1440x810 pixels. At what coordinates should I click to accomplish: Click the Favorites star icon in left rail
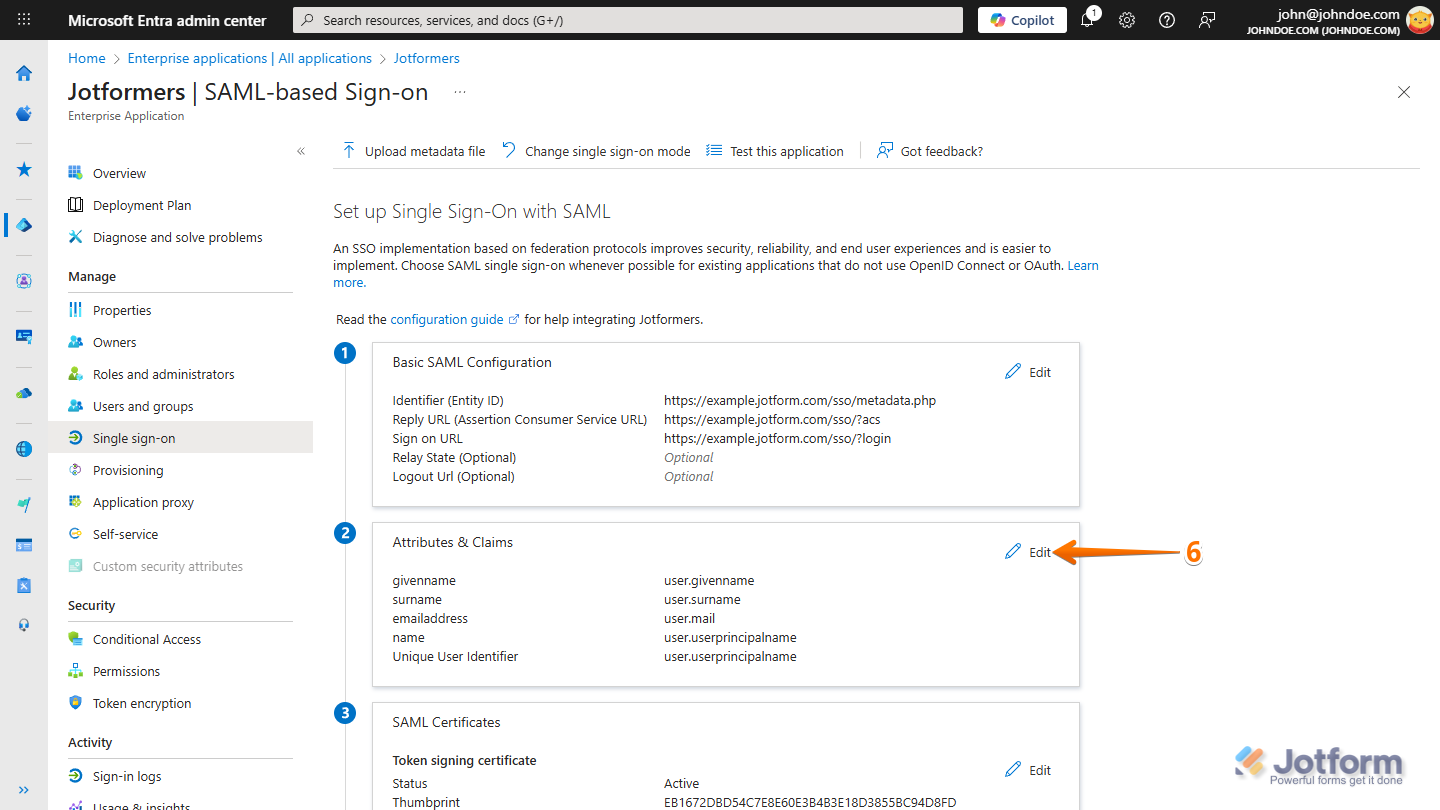tap(24, 170)
